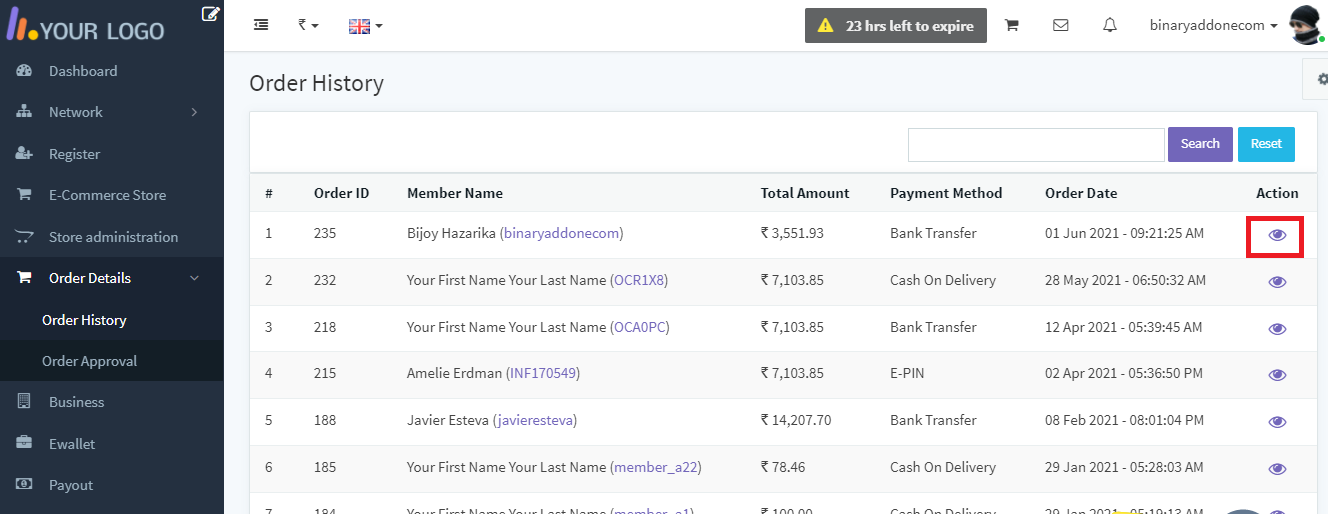View order 188 with eye icon

(1277, 422)
